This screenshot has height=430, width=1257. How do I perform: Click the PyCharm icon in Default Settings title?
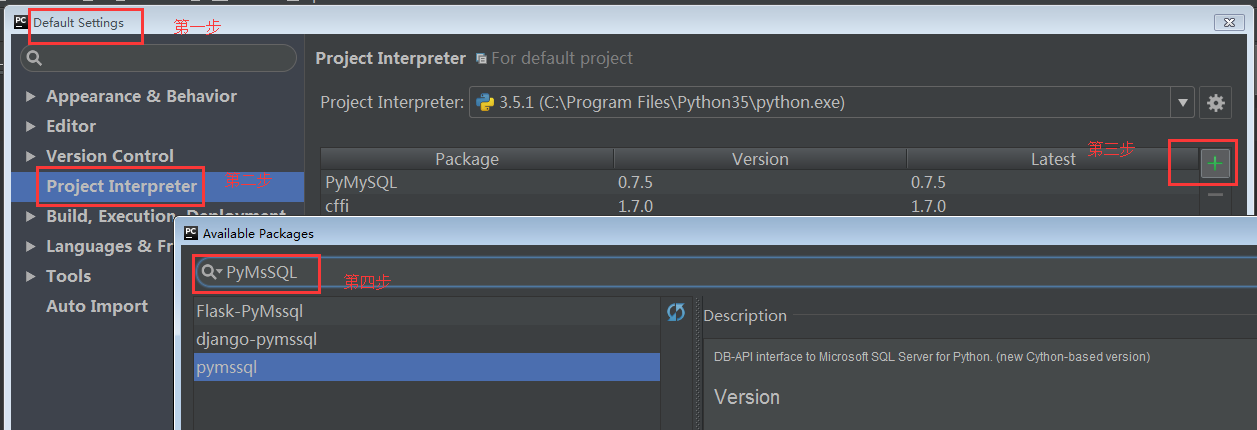click(x=21, y=22)
